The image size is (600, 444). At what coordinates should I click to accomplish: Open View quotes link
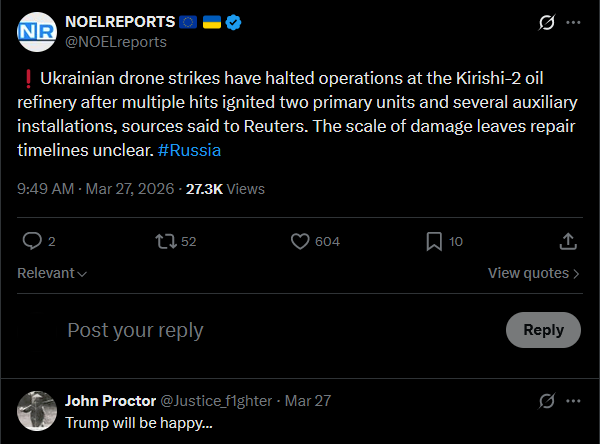click(533, 273)
